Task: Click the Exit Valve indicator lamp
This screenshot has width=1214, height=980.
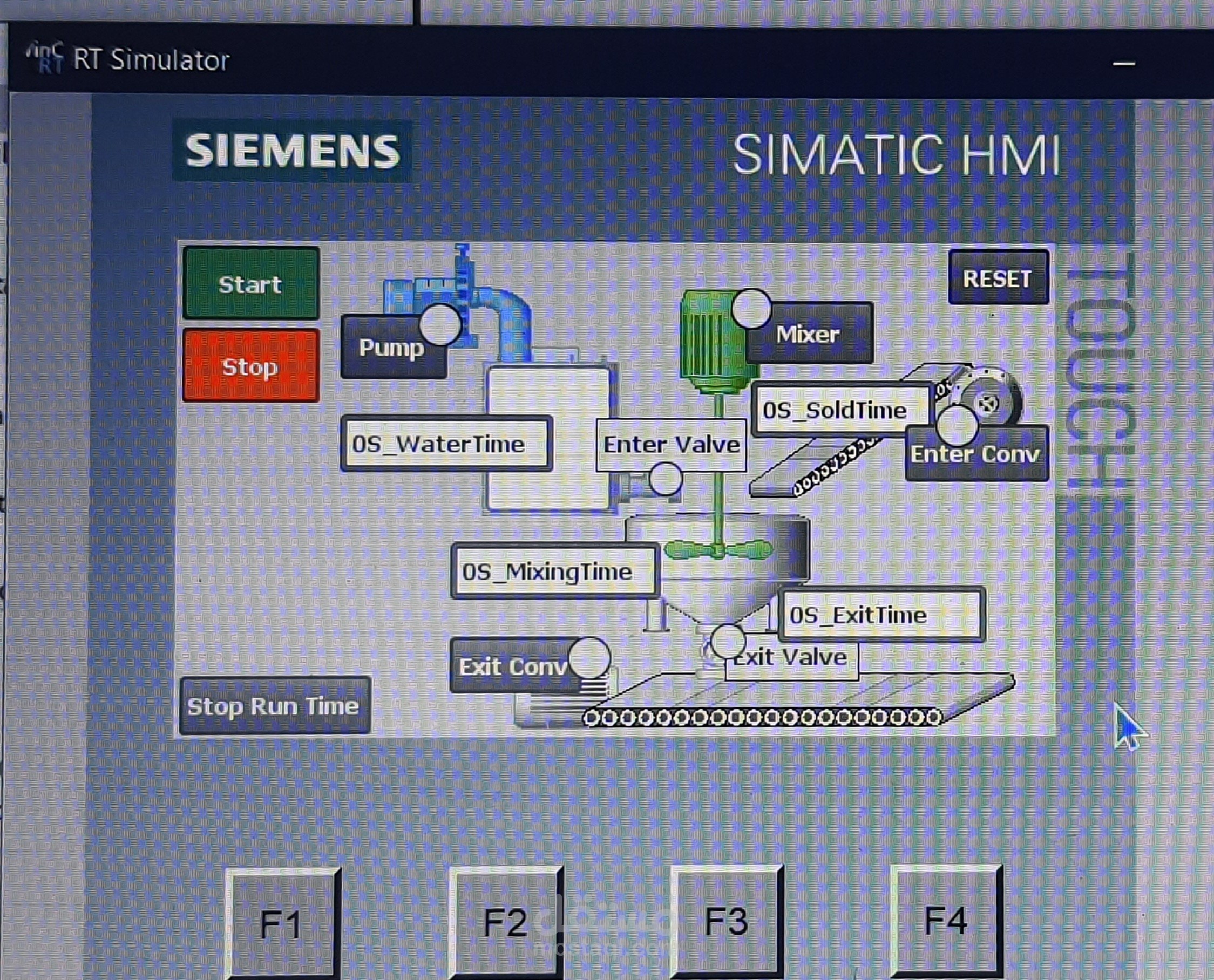Action: (x=728, y=641)
